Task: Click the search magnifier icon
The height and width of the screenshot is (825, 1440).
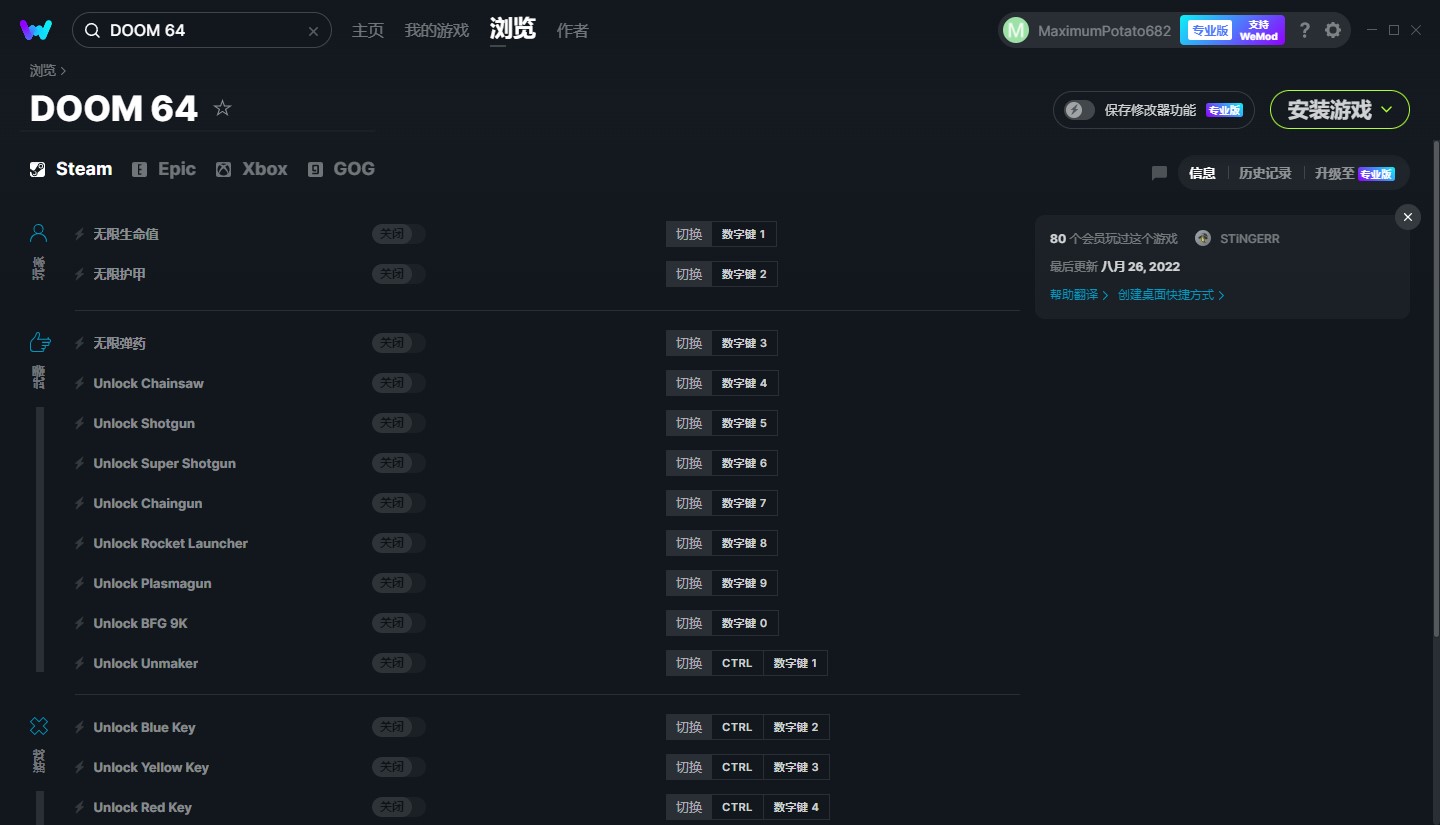Action: pos(92,31)
